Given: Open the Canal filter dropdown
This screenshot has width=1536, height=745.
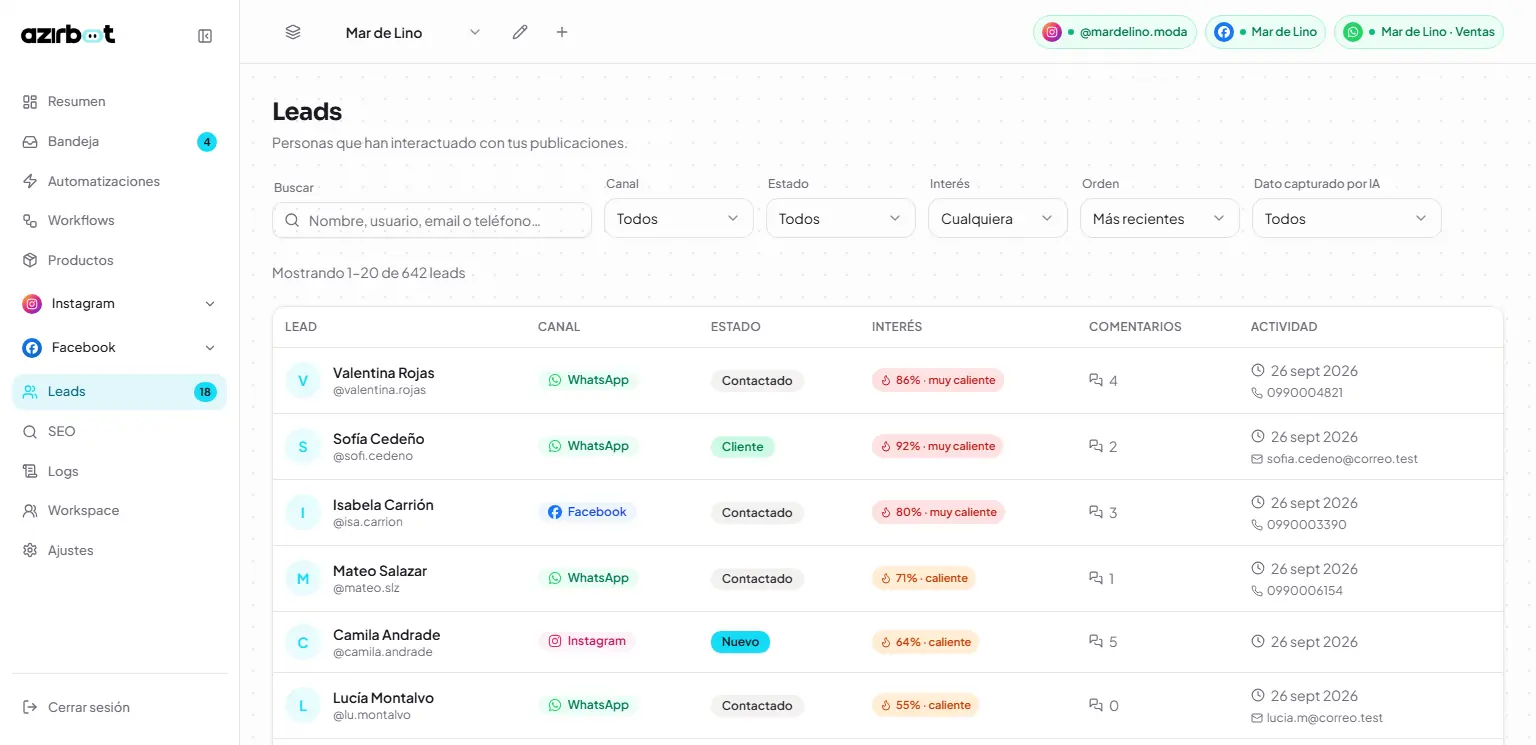Looking at the screenshot, I should [x=679, y=219].
